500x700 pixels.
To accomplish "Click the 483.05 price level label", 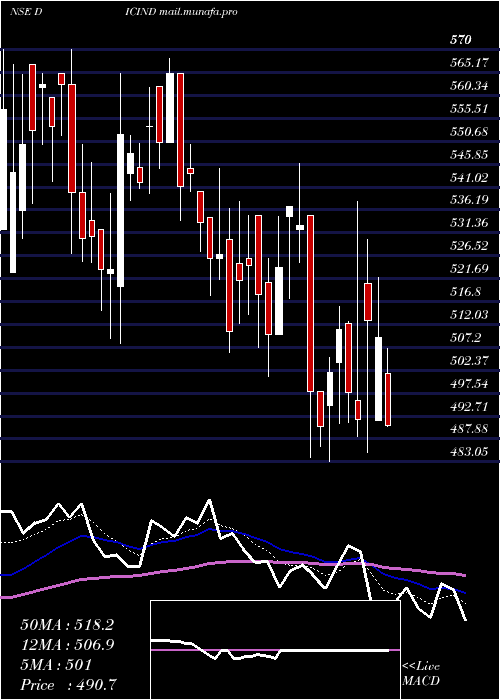I will coord(469,452).
